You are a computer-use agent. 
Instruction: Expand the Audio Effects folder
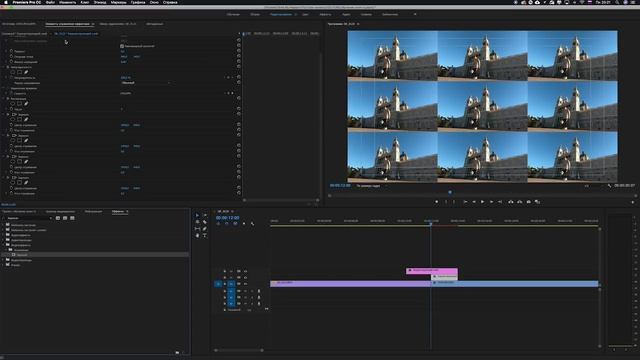[x=3, y=235]
